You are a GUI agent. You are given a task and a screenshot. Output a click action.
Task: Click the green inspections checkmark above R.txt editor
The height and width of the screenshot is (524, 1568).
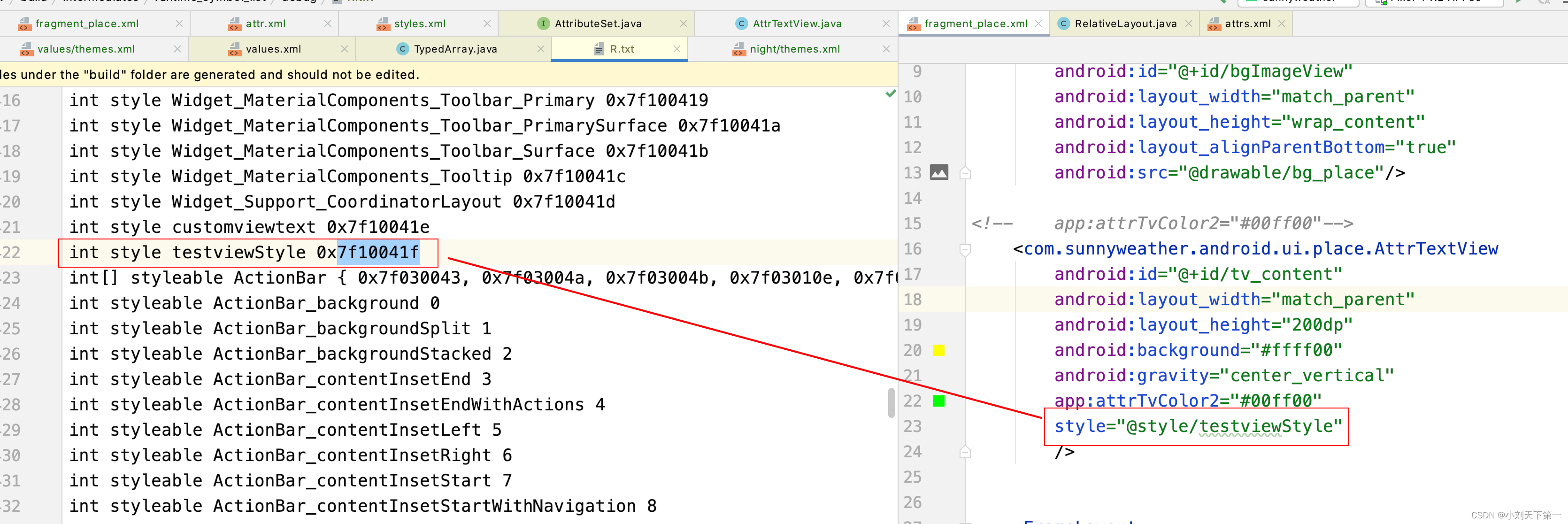click(x=890, y=94)
